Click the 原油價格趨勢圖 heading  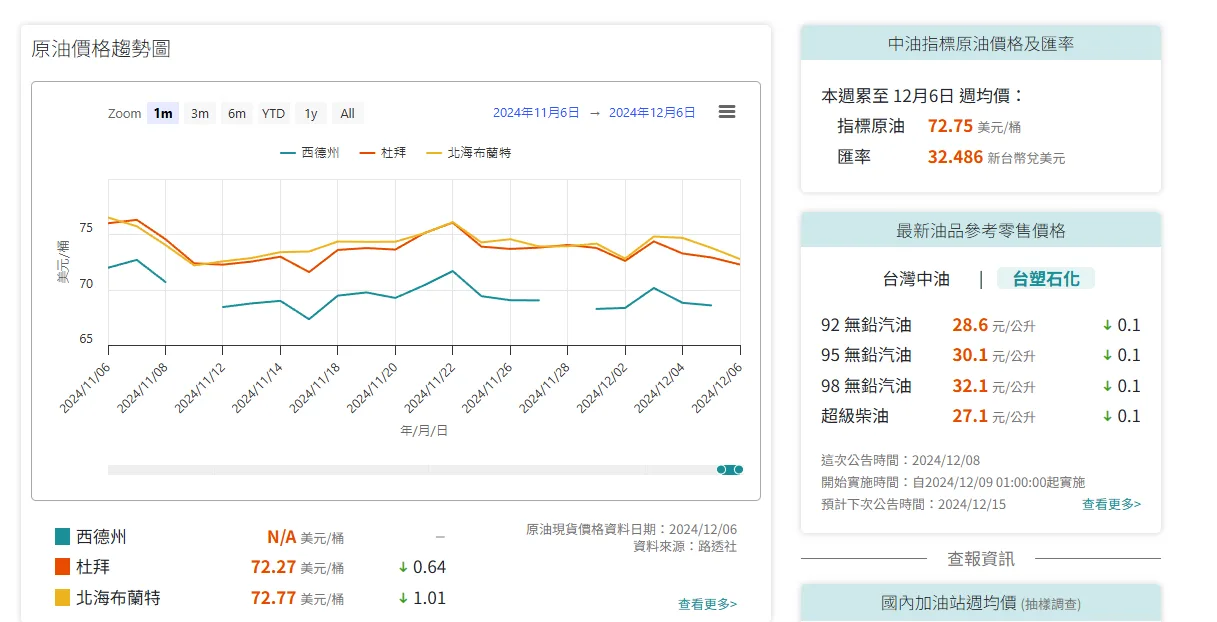101,49
